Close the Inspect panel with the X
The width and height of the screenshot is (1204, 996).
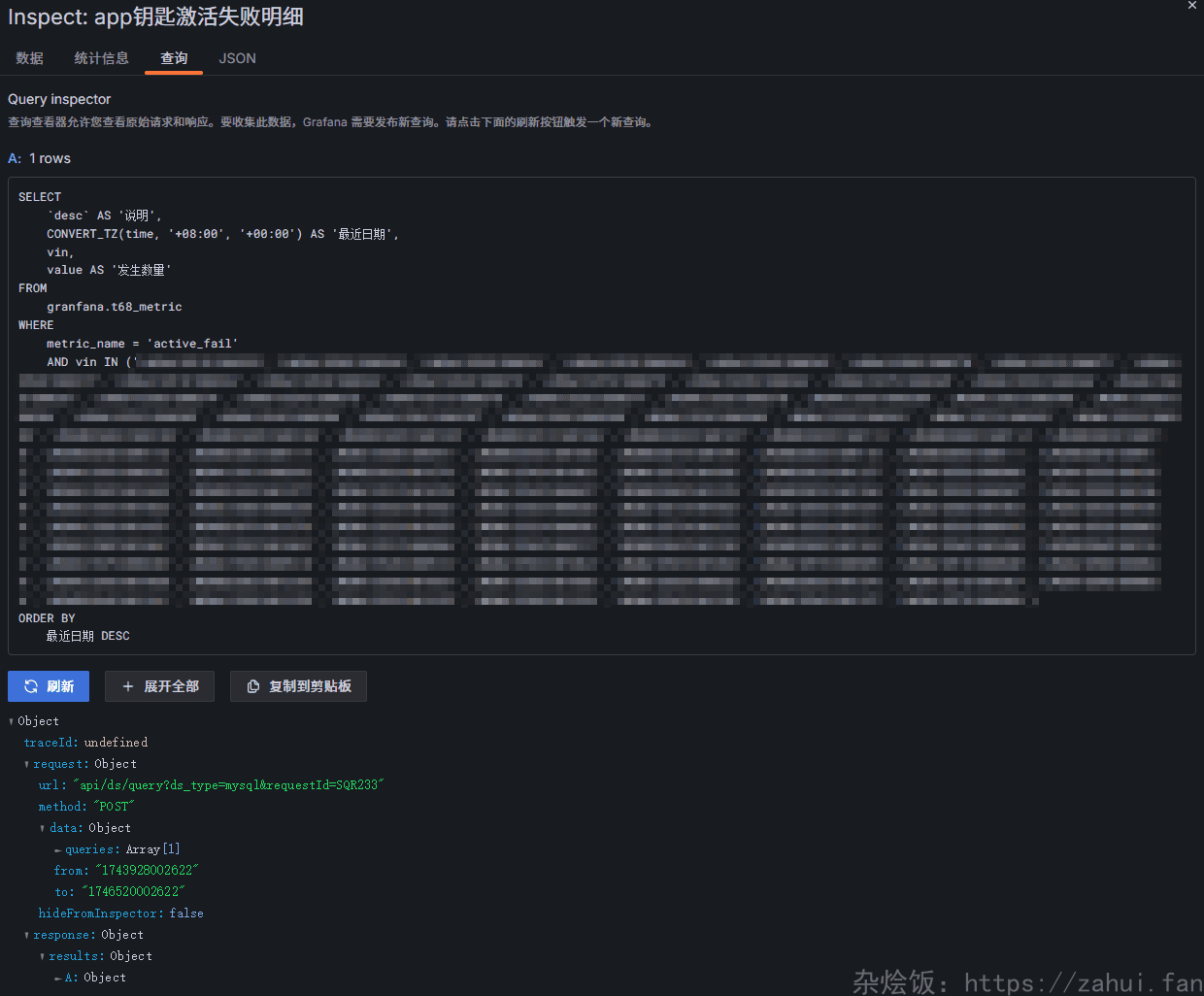(x=1192, y=6)
